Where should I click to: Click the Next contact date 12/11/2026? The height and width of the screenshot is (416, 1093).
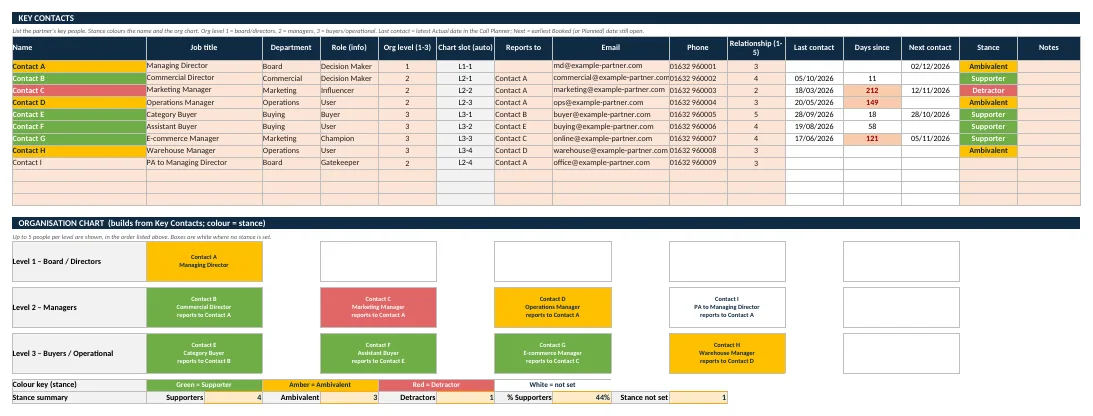[x=930, y=91]
